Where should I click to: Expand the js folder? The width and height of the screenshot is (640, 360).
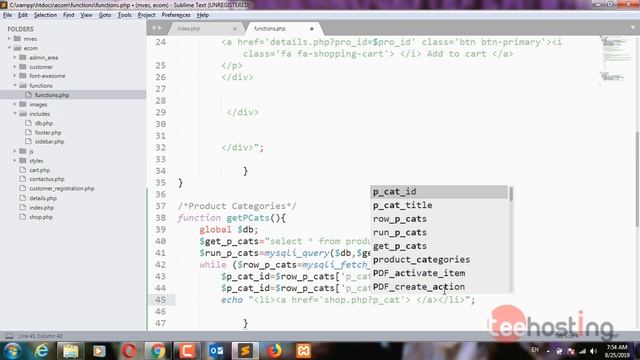pos(15,151)
